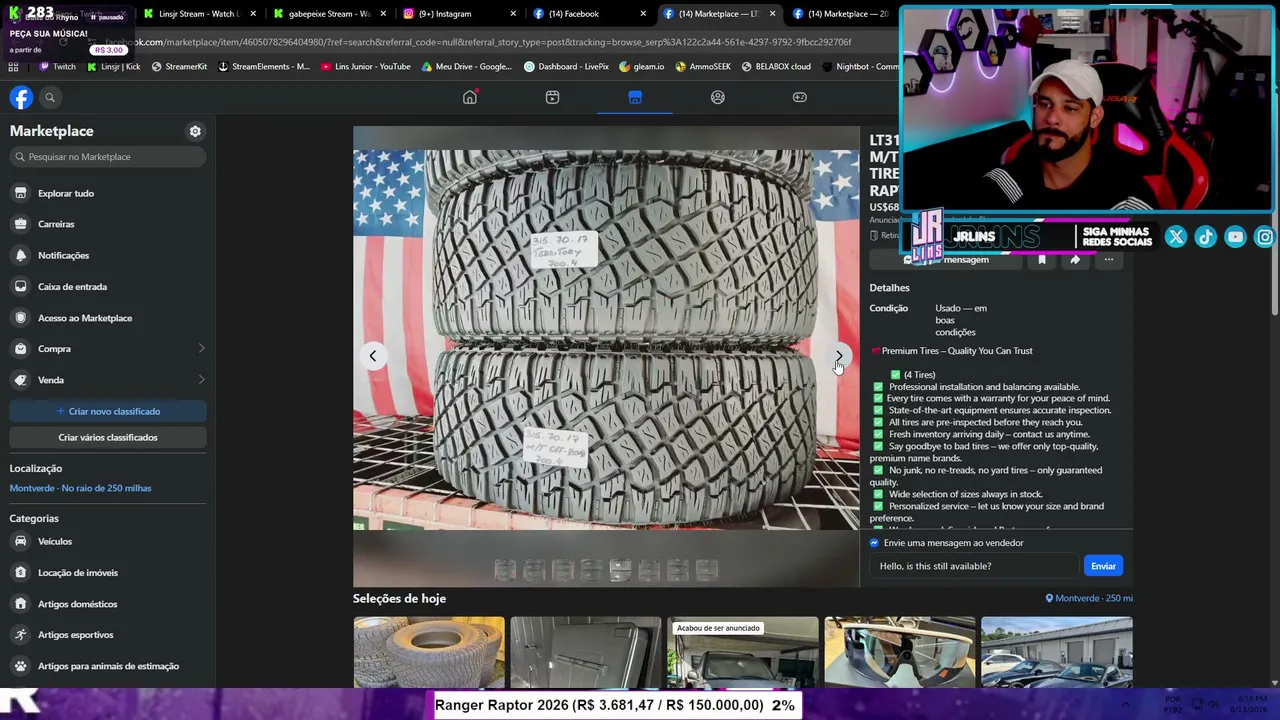This screenshot has width=1280, height=720.
Task: Click the mensagem button on the listing
Action: coord(946,260)
